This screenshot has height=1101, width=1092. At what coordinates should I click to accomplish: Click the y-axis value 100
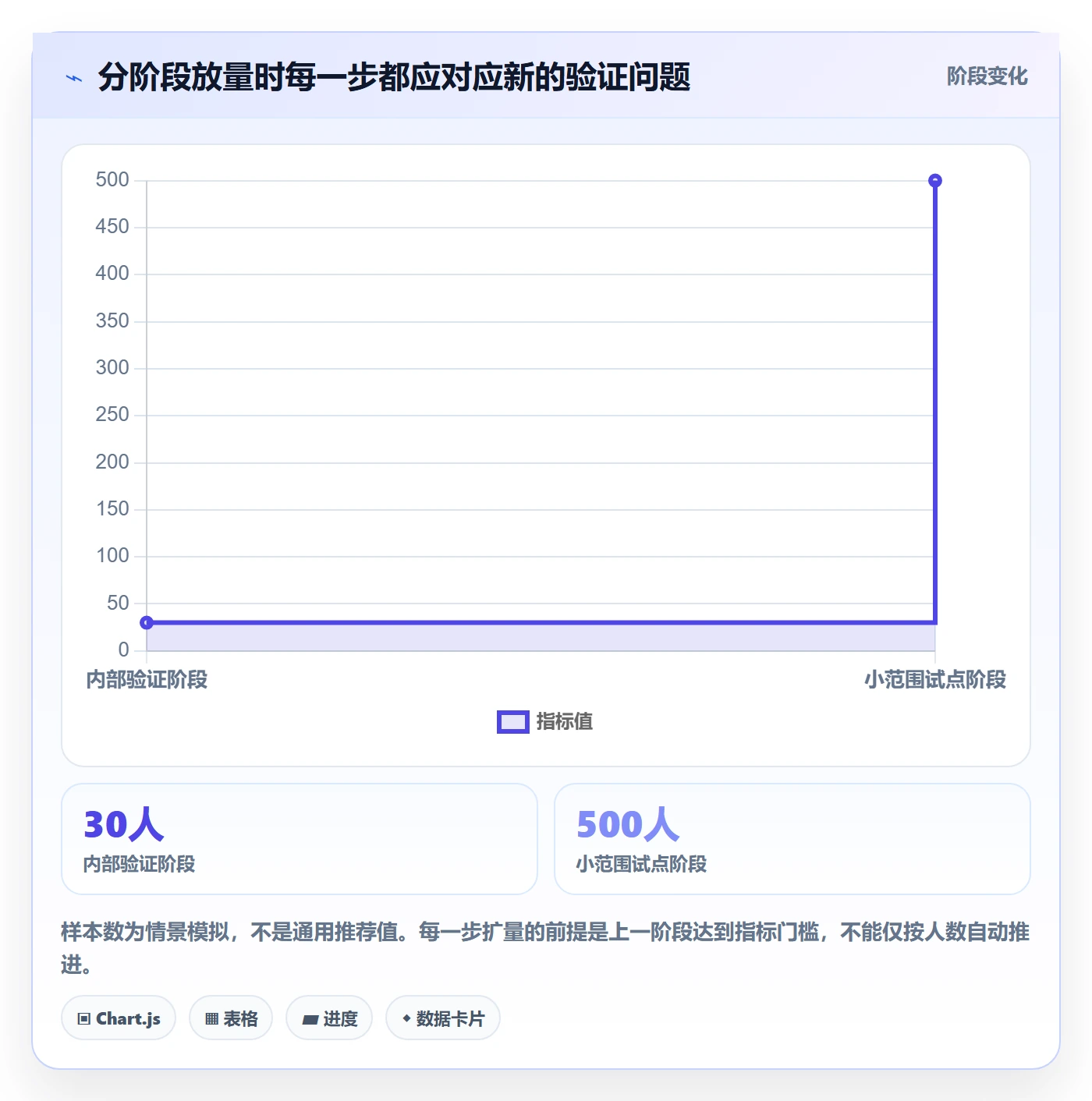tap(112, 556)
